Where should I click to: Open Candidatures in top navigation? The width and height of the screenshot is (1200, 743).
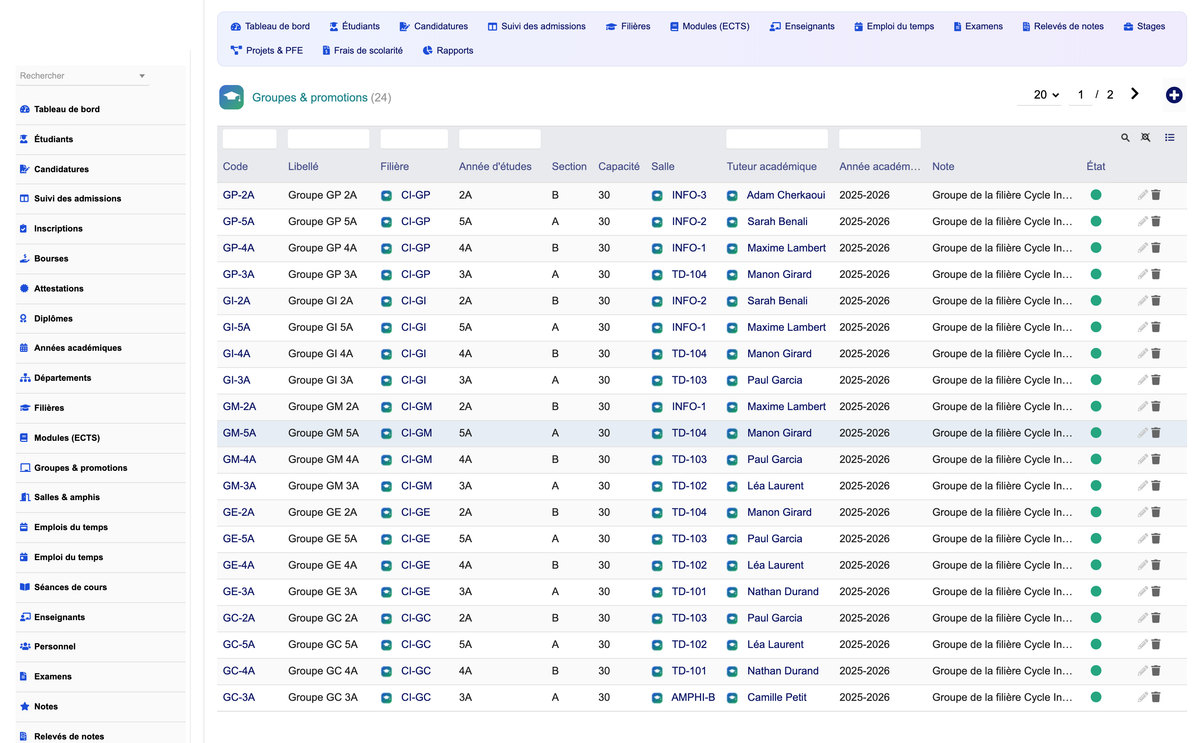pos(433,27)
